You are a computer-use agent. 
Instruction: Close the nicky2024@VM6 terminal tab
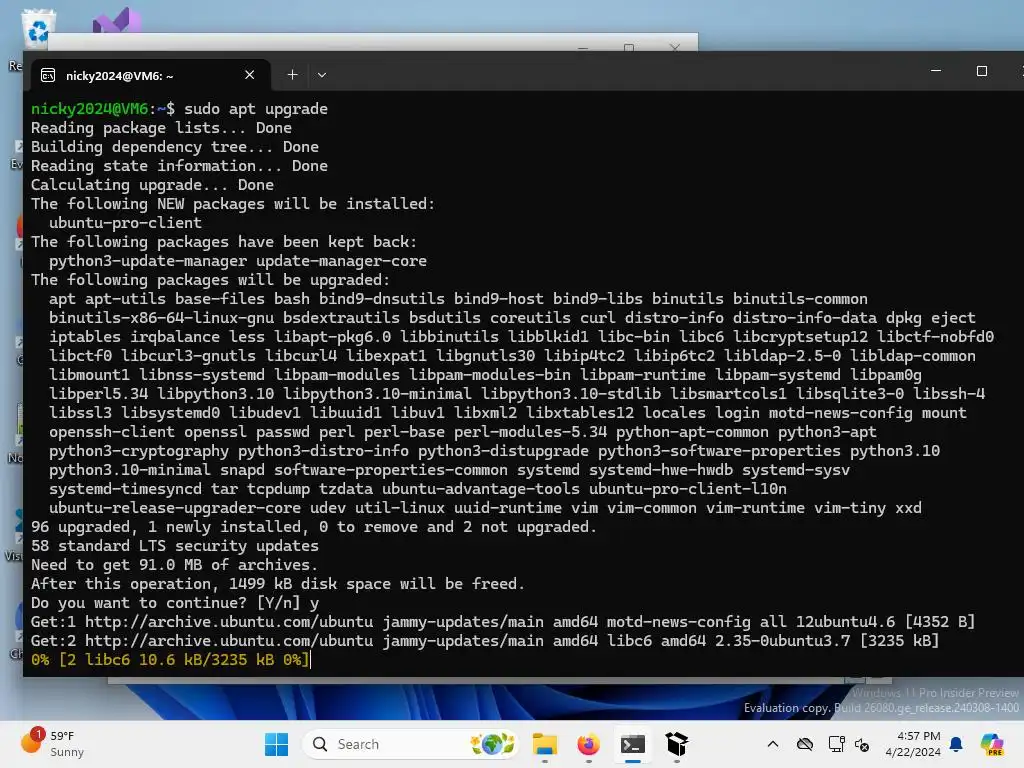pos(249,75)
